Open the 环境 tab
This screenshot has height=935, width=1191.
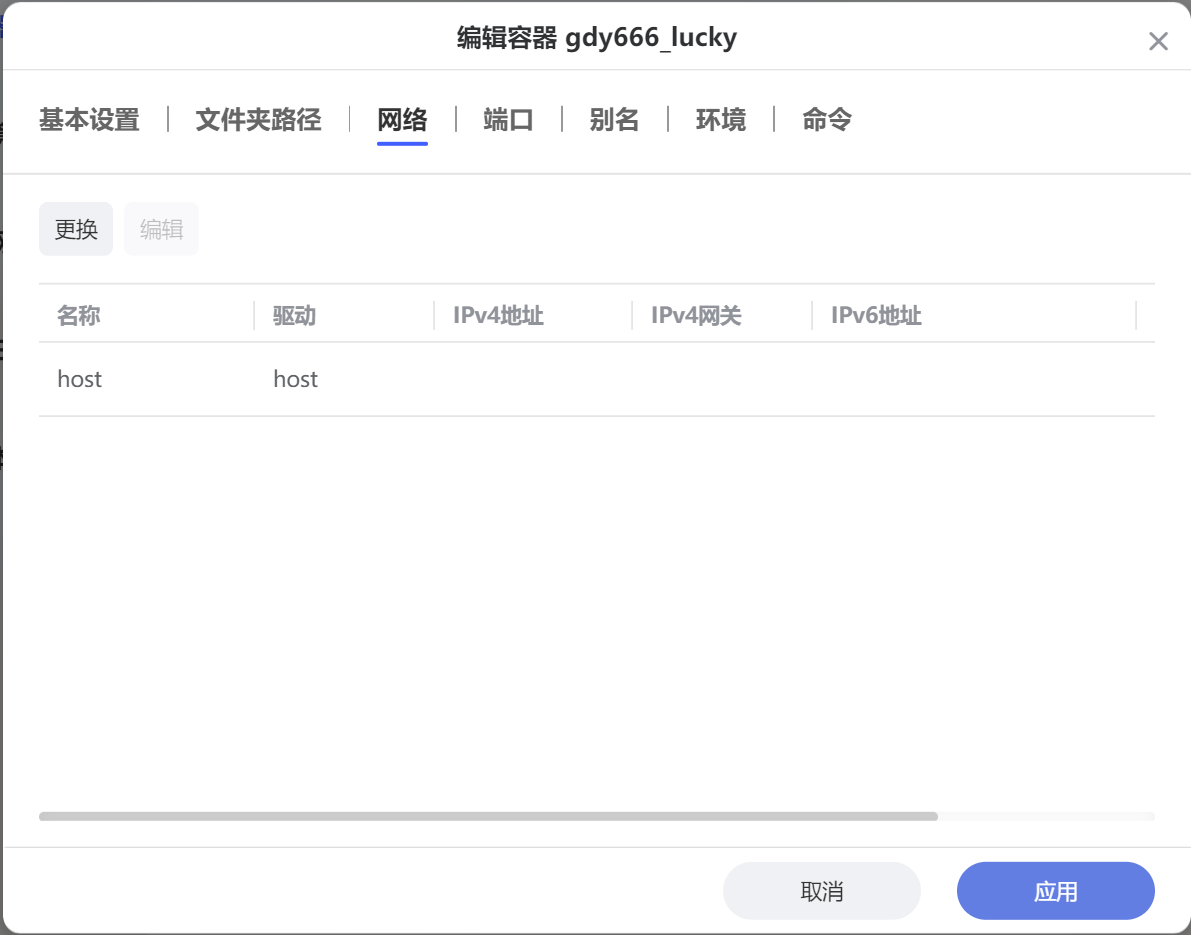pos(720,119)
